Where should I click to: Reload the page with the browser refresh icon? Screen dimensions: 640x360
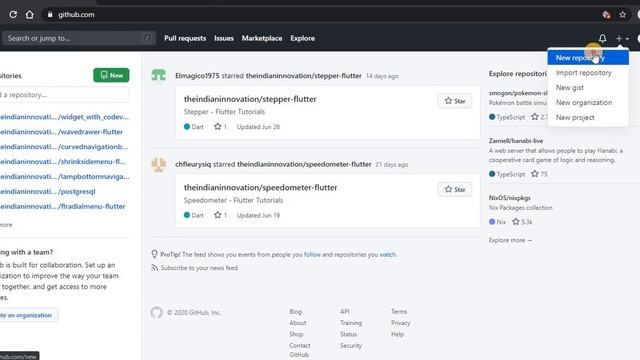point(13,15)
